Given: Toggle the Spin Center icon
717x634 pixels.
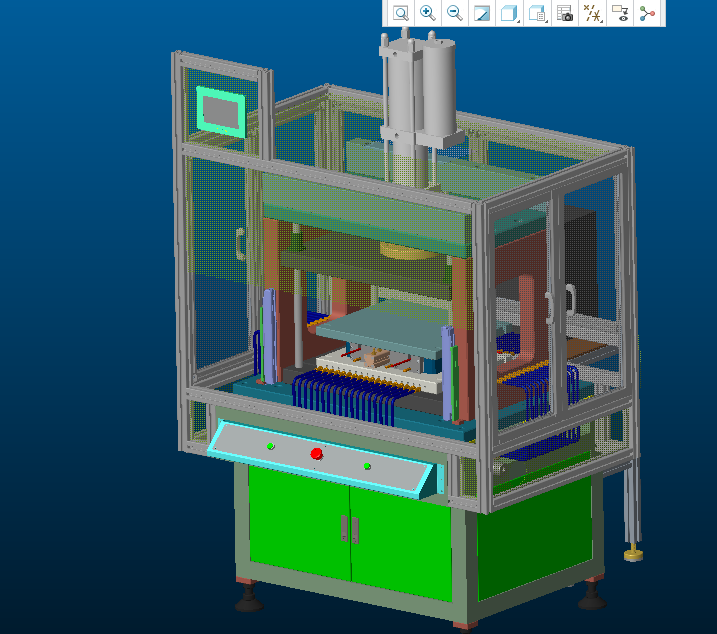Looking at the screenshot, I should coord(647,13).
